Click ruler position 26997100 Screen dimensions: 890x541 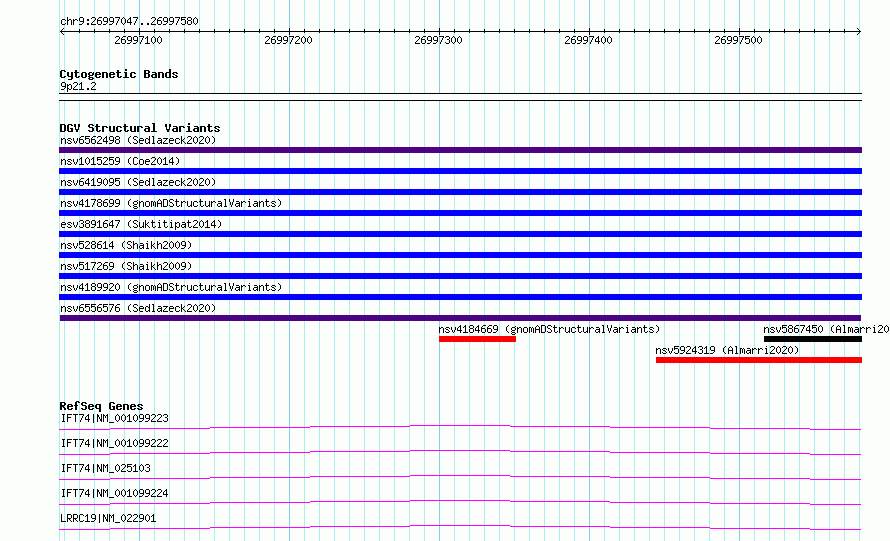[138, 40]
